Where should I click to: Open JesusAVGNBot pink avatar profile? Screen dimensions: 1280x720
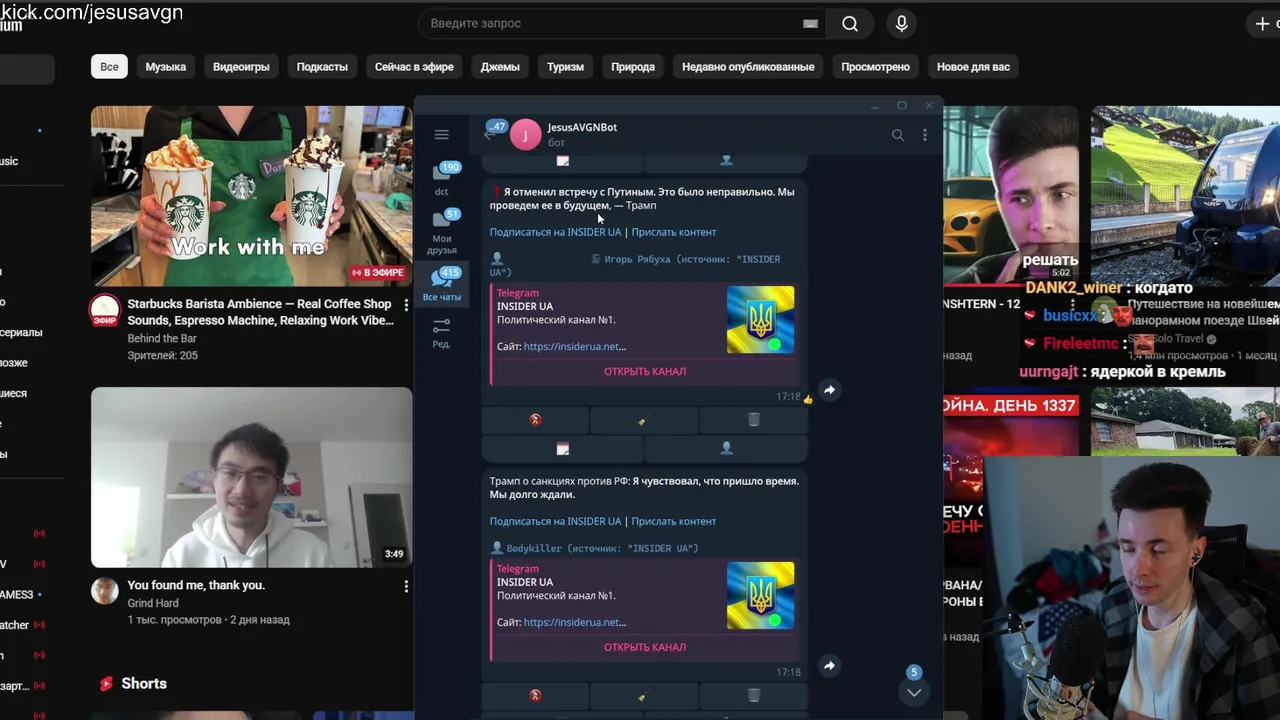click(525, 134)
